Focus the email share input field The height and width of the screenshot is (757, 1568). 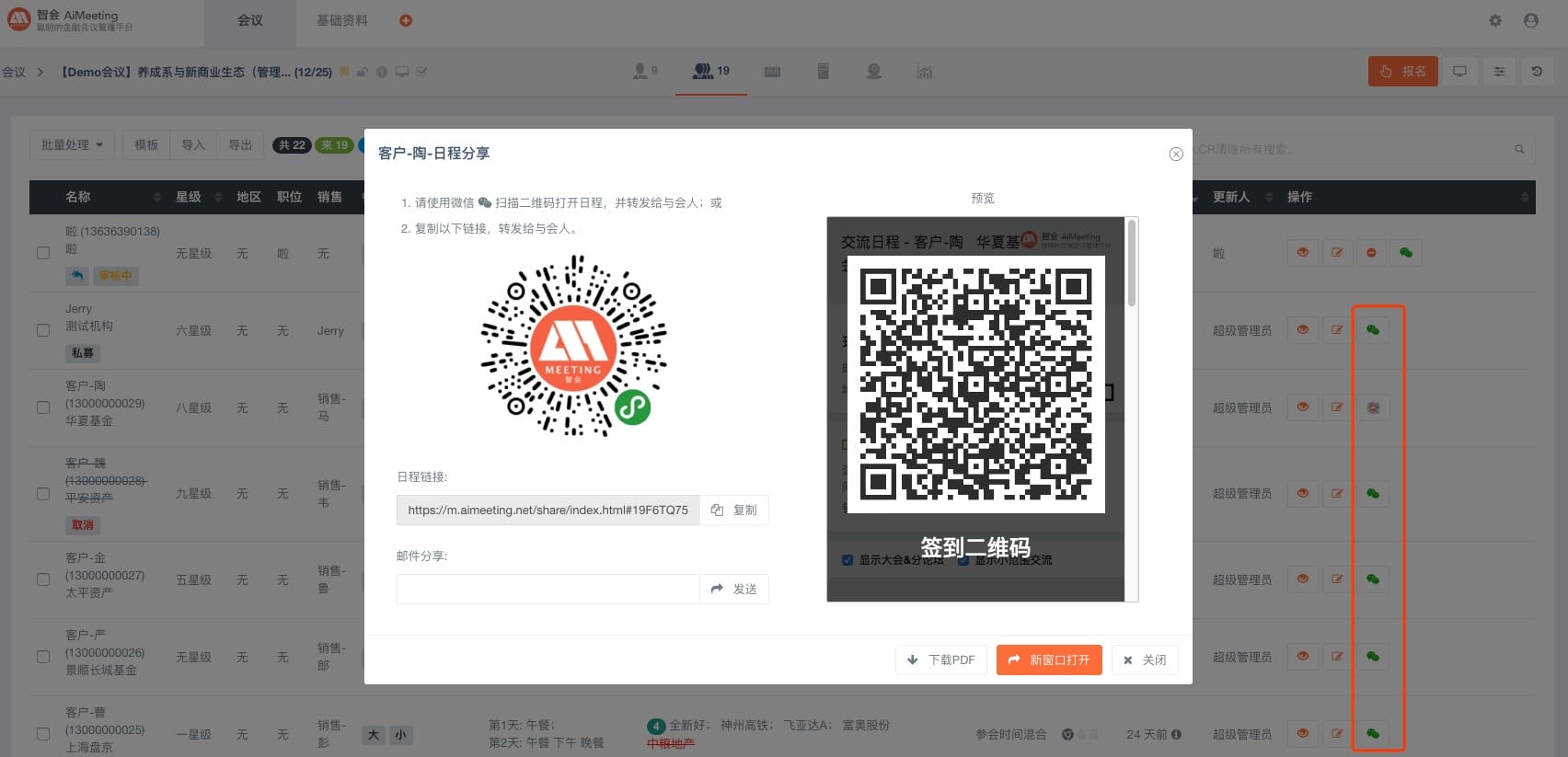548,589
